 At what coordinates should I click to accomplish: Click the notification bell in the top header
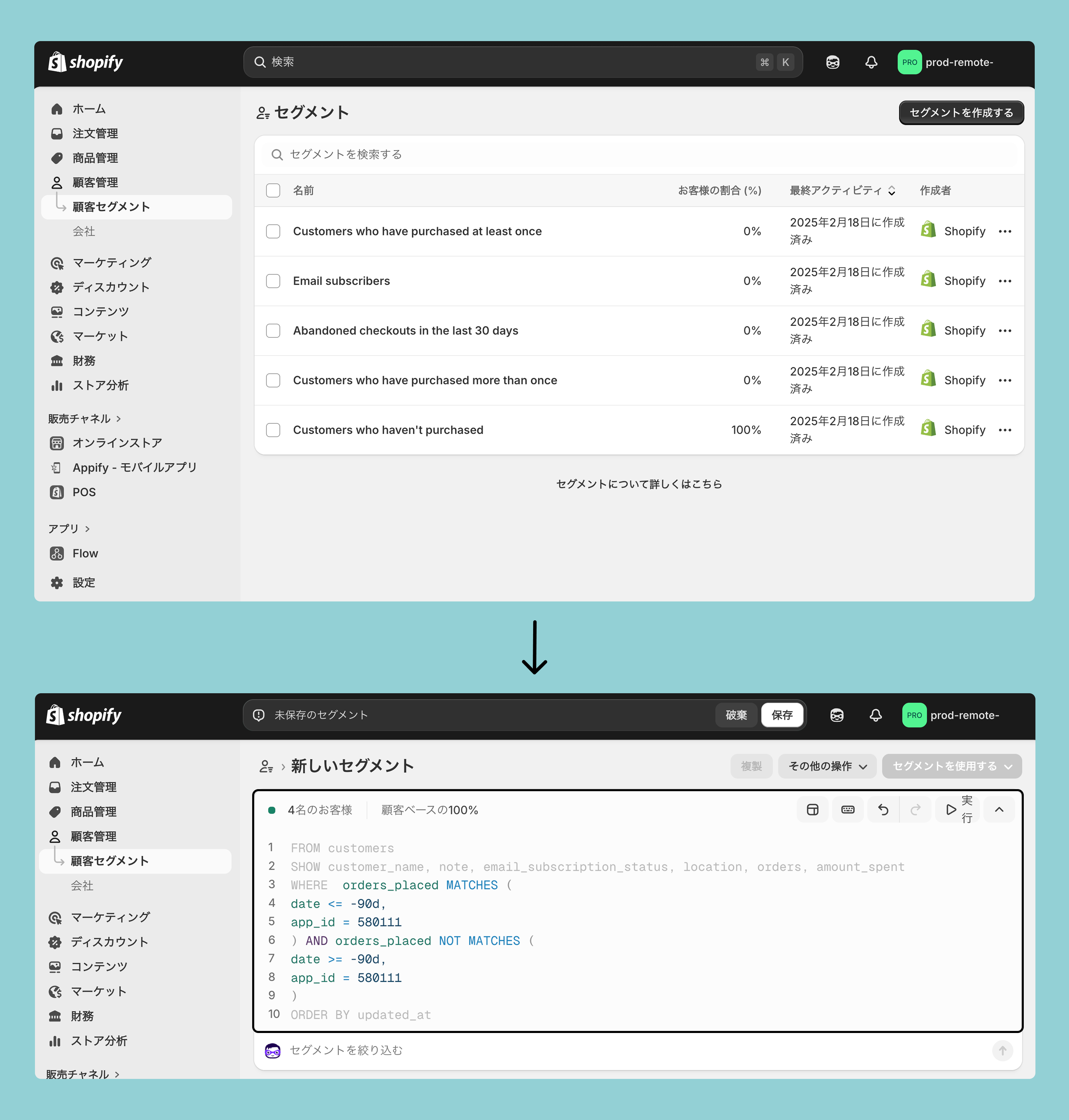coord(871,62)
